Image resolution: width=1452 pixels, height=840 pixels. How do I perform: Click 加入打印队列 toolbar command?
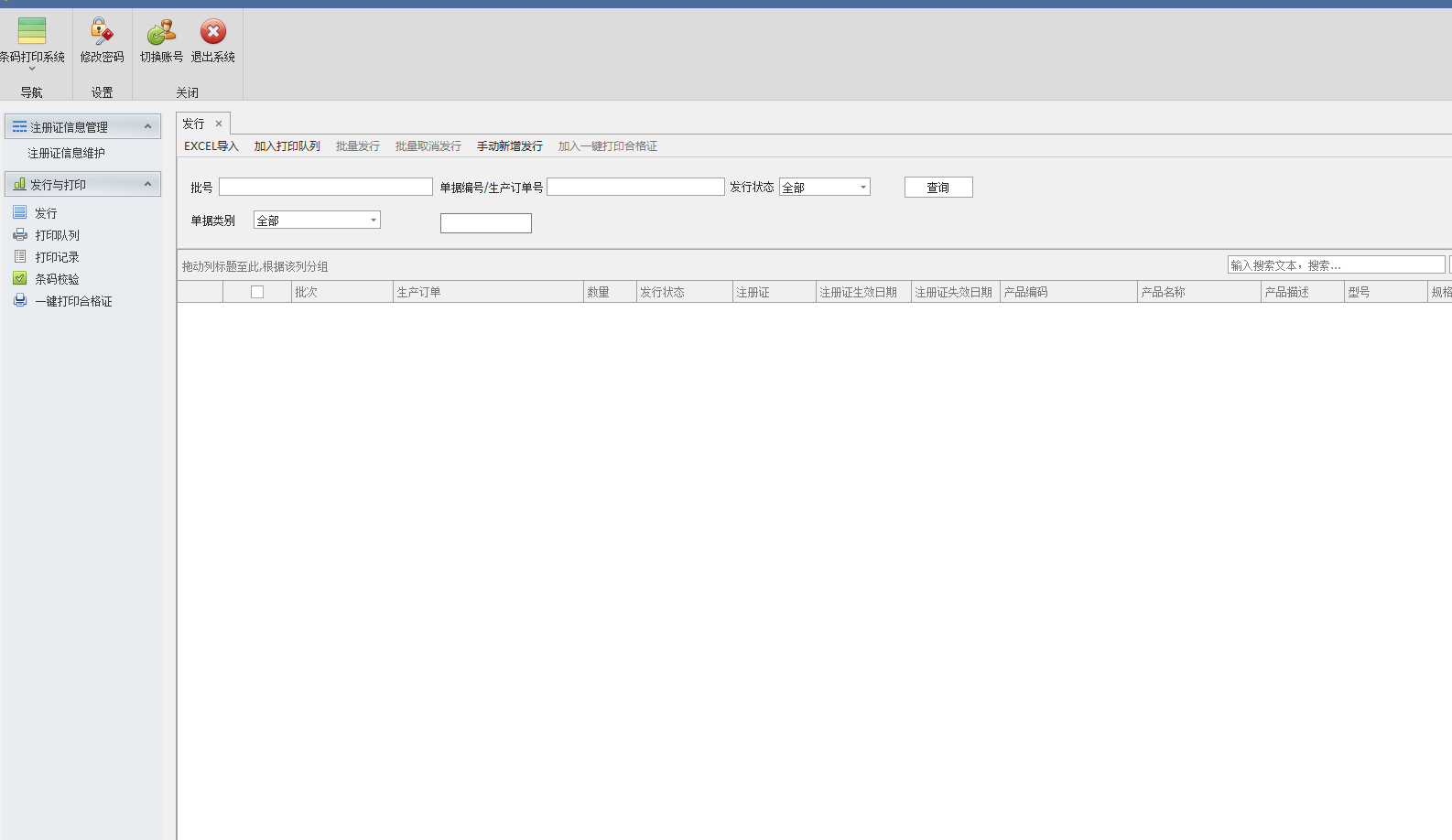[x=287, y=146]
